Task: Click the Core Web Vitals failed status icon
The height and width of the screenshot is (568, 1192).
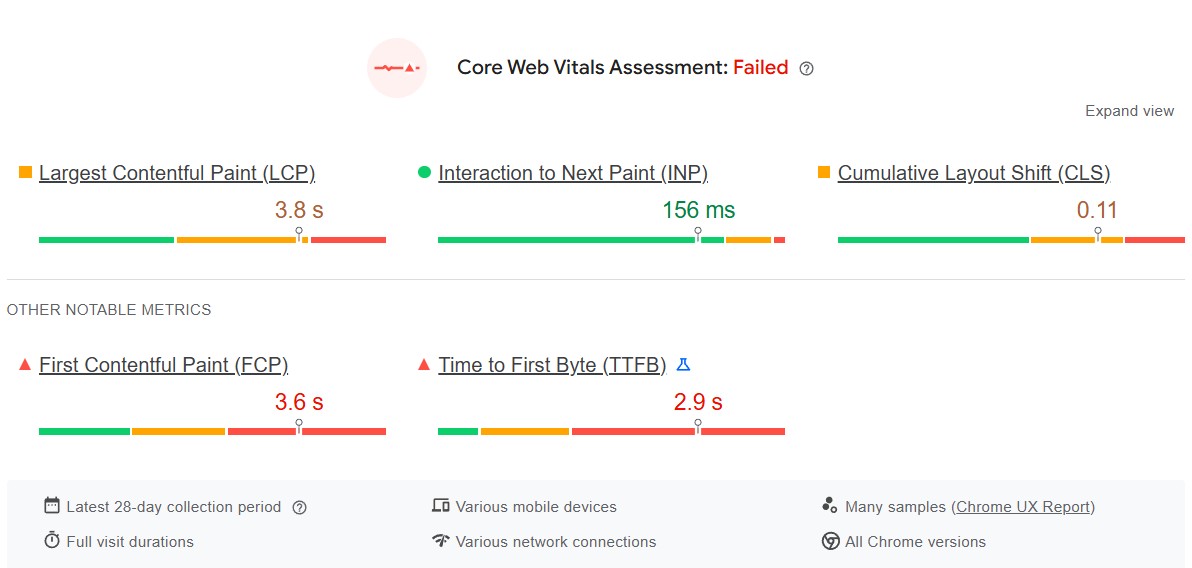Action: (397, 68)
